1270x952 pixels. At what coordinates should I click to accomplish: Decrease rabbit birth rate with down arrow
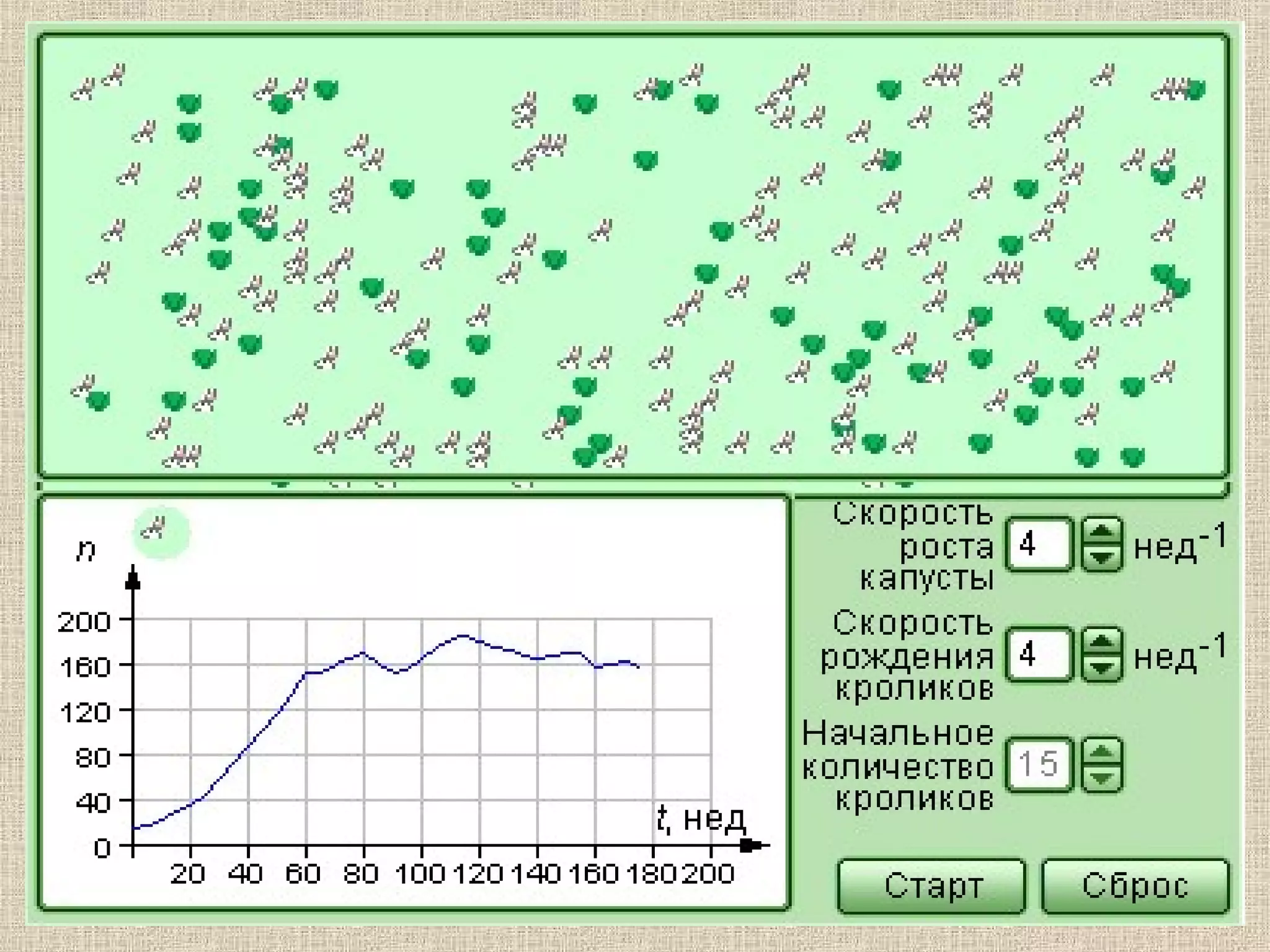point(1101,668)
